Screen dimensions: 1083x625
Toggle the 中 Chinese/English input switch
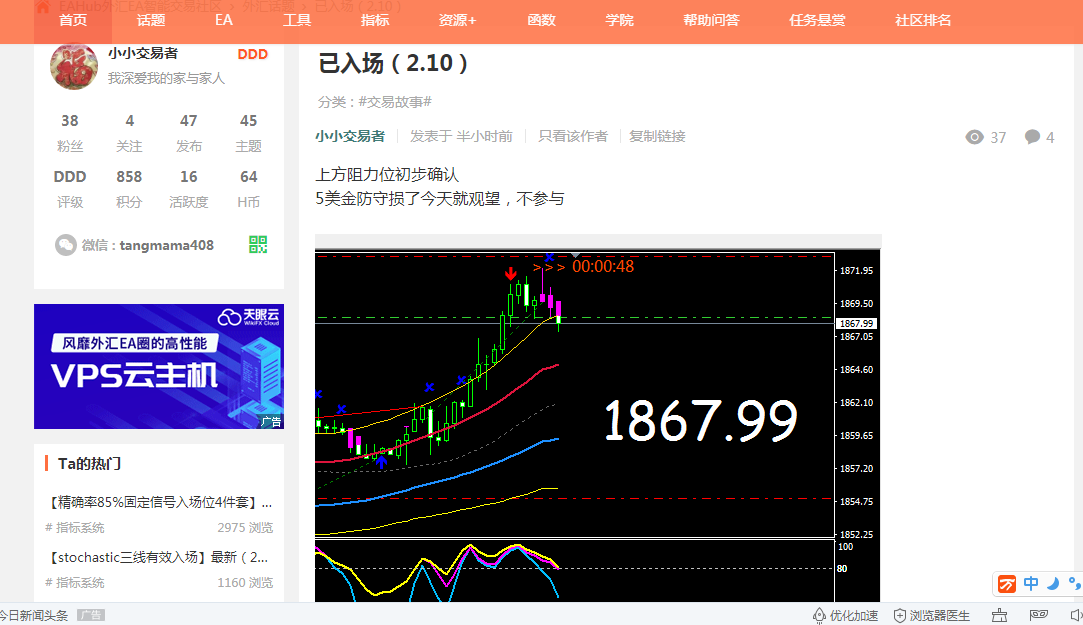1031,583
